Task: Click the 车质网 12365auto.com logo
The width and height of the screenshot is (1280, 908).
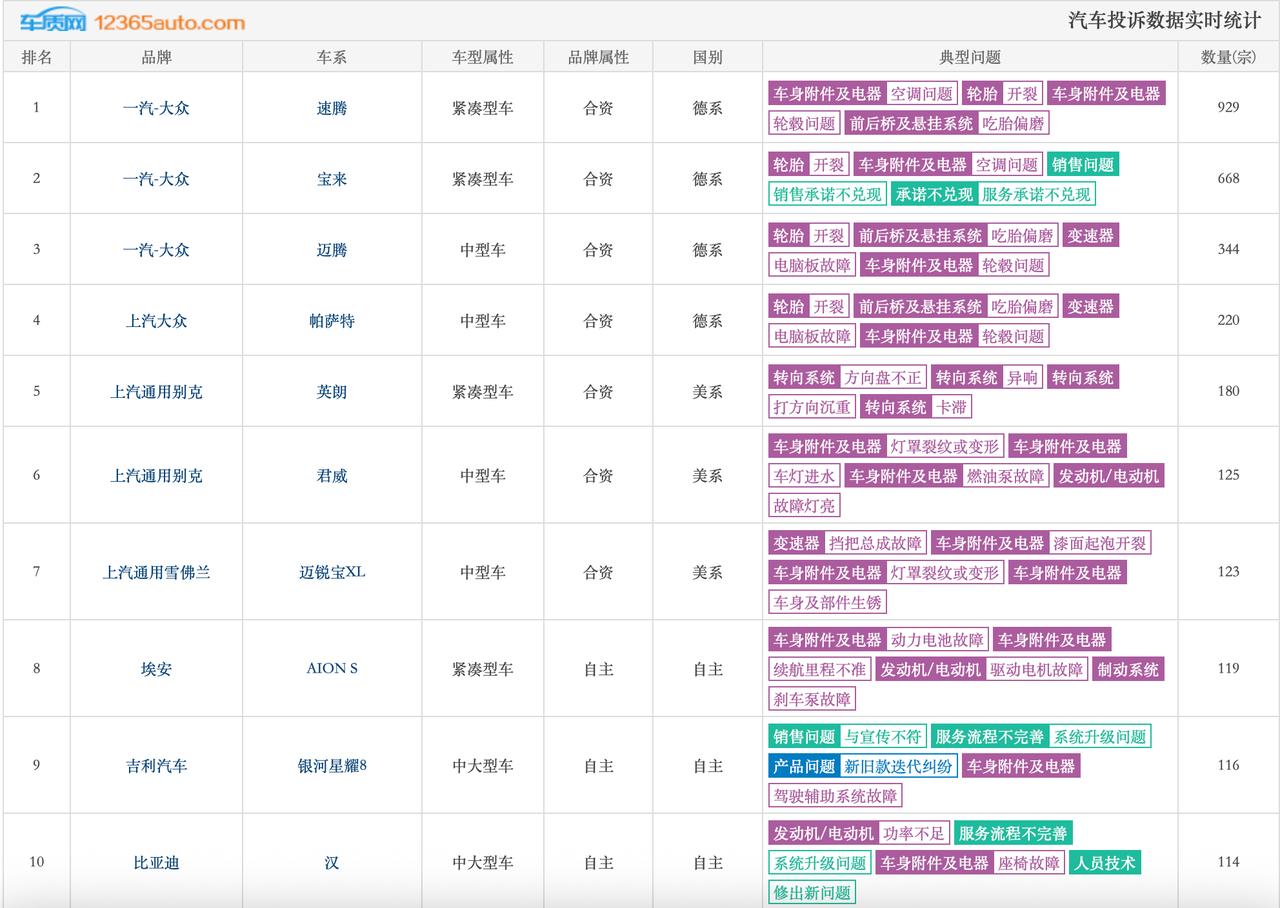Action: pyautogui.click(x=132, y=21)
